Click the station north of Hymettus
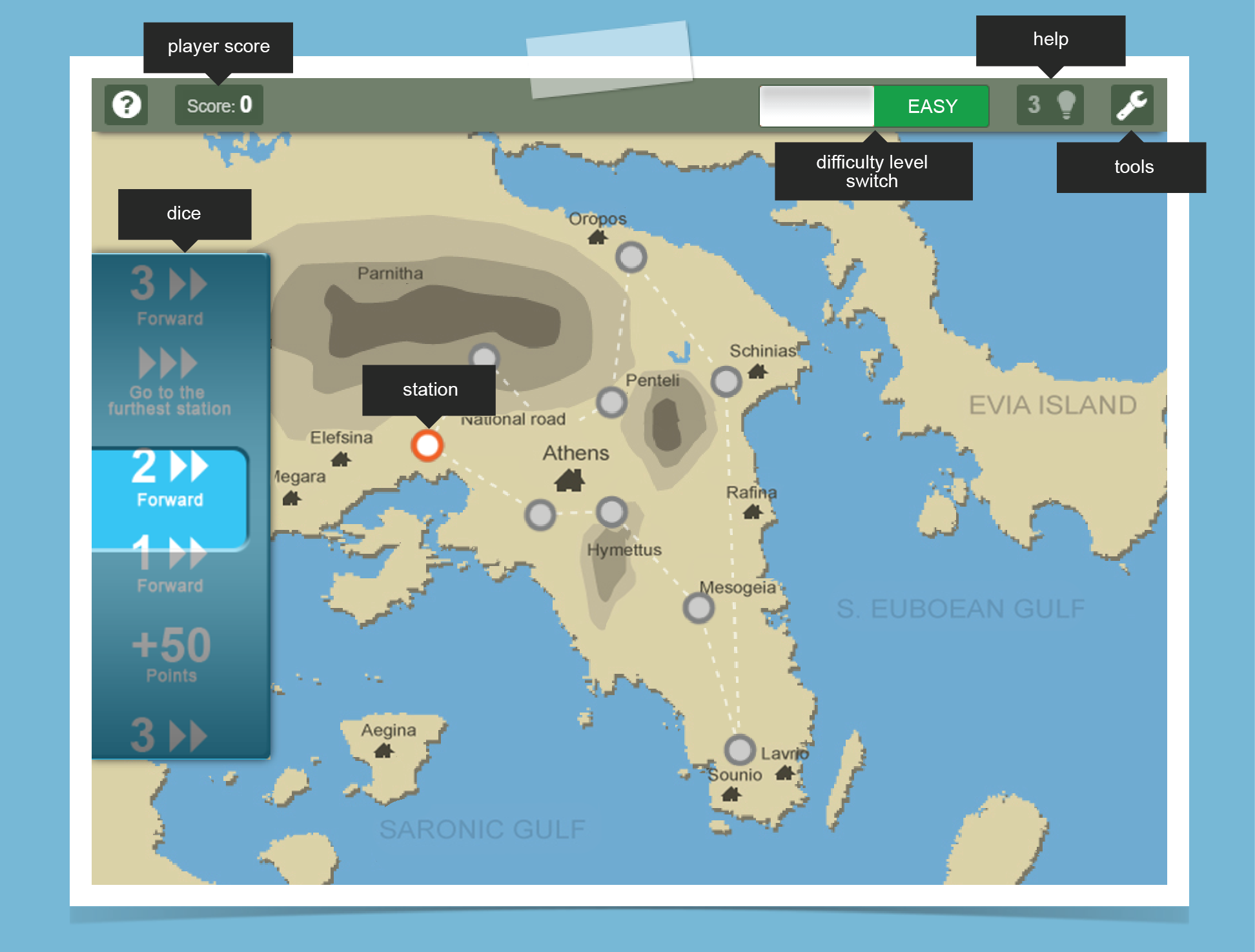The image size is (1255, 952). pyautogui.click(x=611, y=512)
